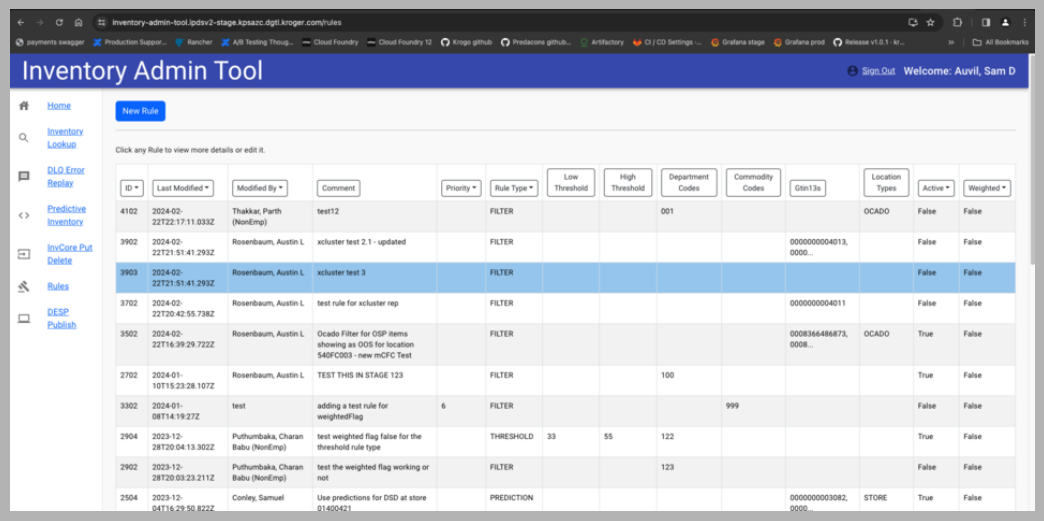Show more bookmarks via the overflow chevron
This screenshot has height=521, width=1044.
click(x=951, y=42)
